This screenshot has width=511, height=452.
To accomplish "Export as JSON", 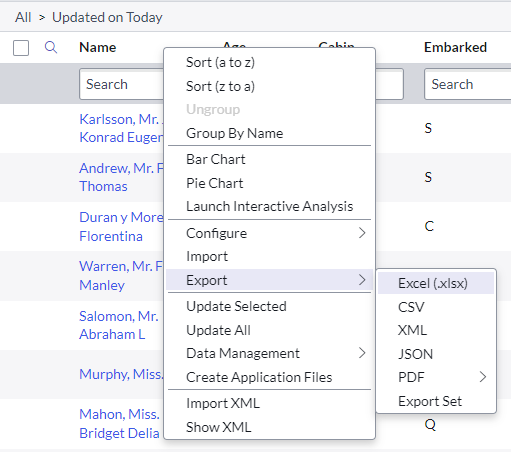I will coord(436,354).
